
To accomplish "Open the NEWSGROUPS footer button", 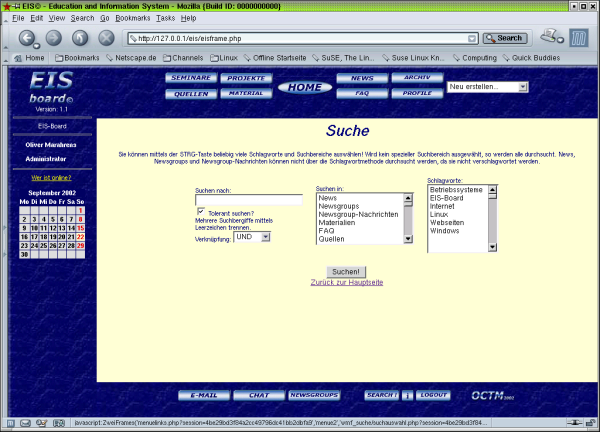I will pyautogui.click(x=314, y=395).
